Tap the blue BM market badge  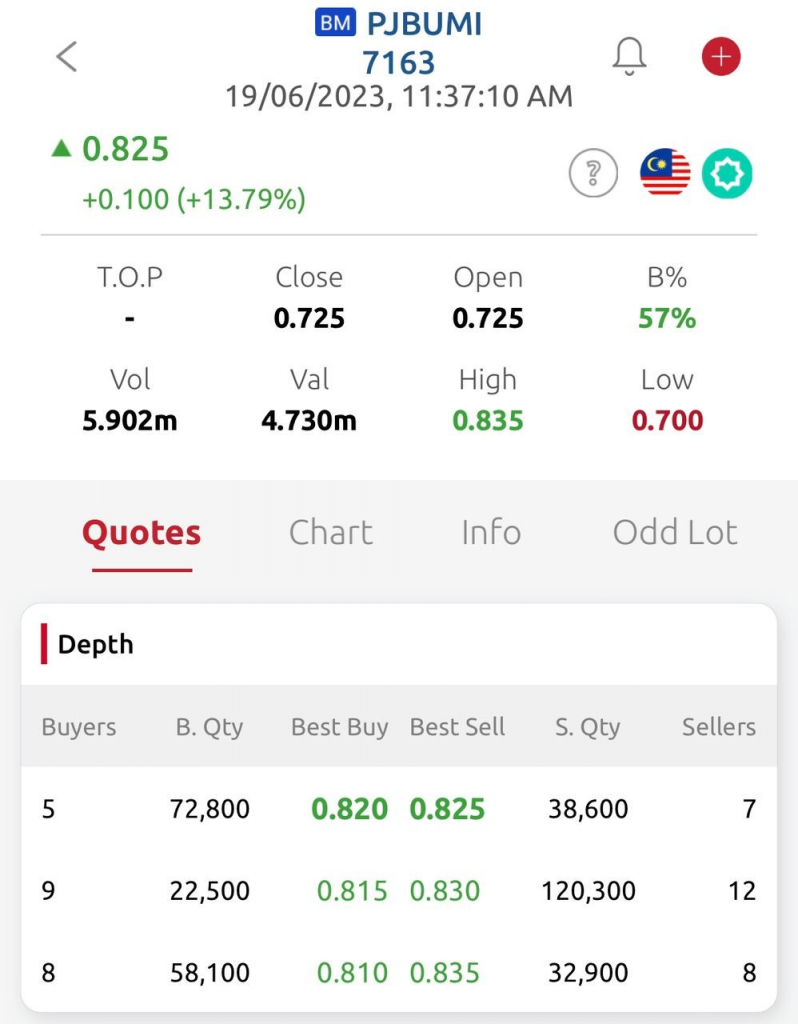(335, 22)
